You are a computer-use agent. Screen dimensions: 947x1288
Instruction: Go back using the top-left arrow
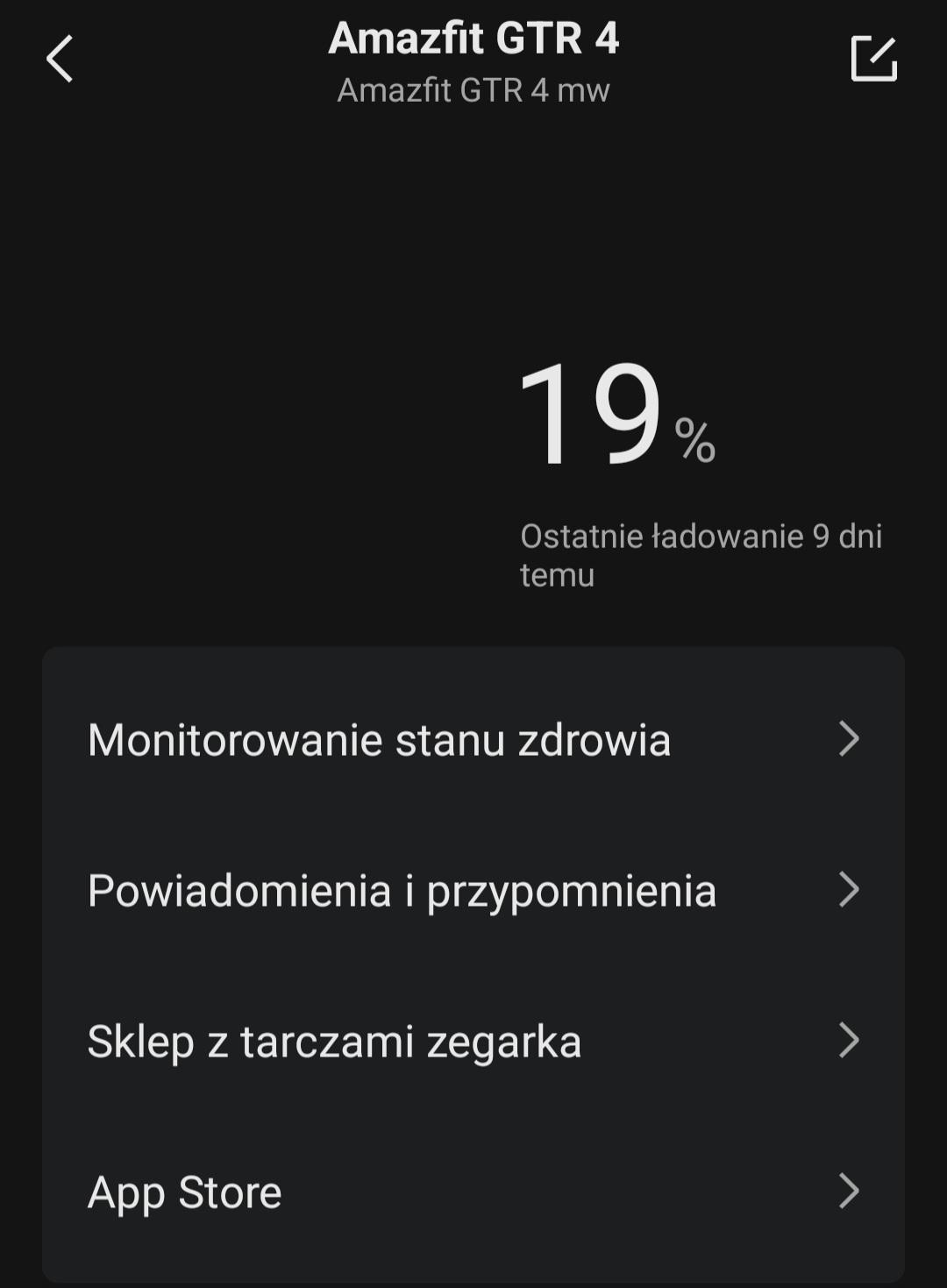(60, 60)
